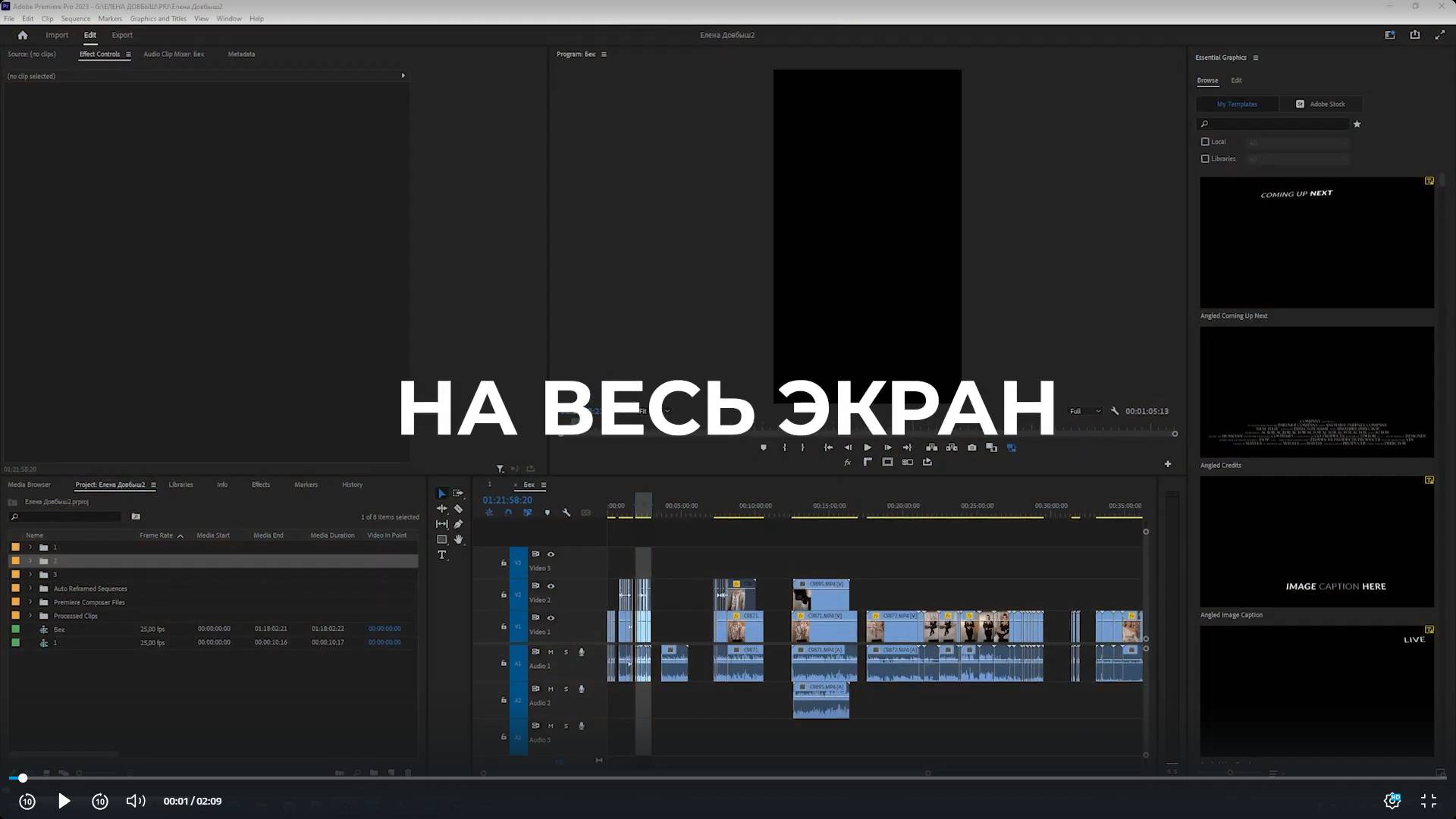
Task: Switch to the Export workspace
Action: tap(121, 35)
